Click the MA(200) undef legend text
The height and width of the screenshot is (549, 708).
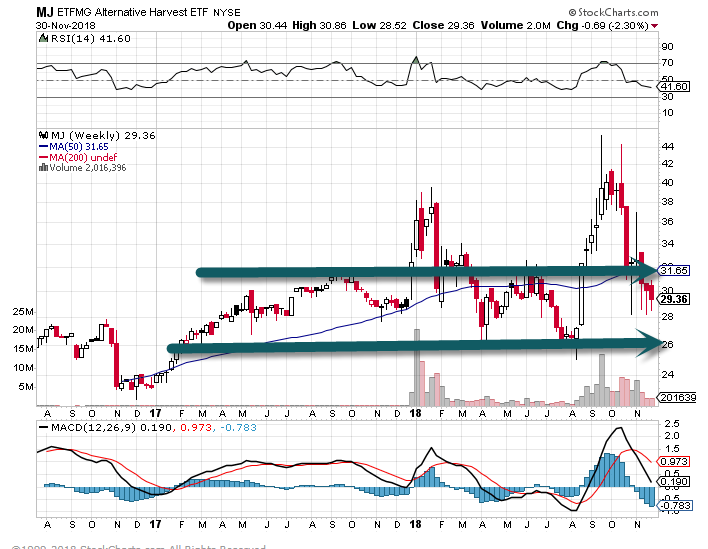point(83,157)
